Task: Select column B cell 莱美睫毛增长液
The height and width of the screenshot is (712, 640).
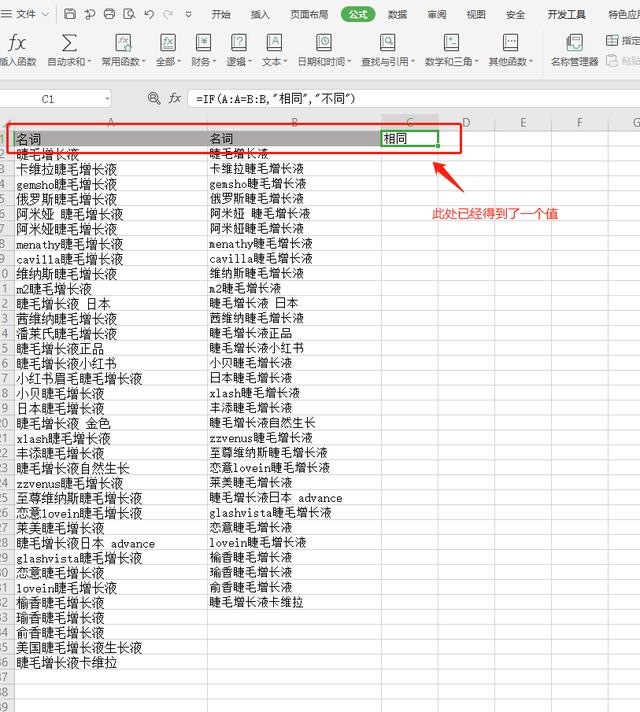Action: pyautogui.click(x=294, y=483)
